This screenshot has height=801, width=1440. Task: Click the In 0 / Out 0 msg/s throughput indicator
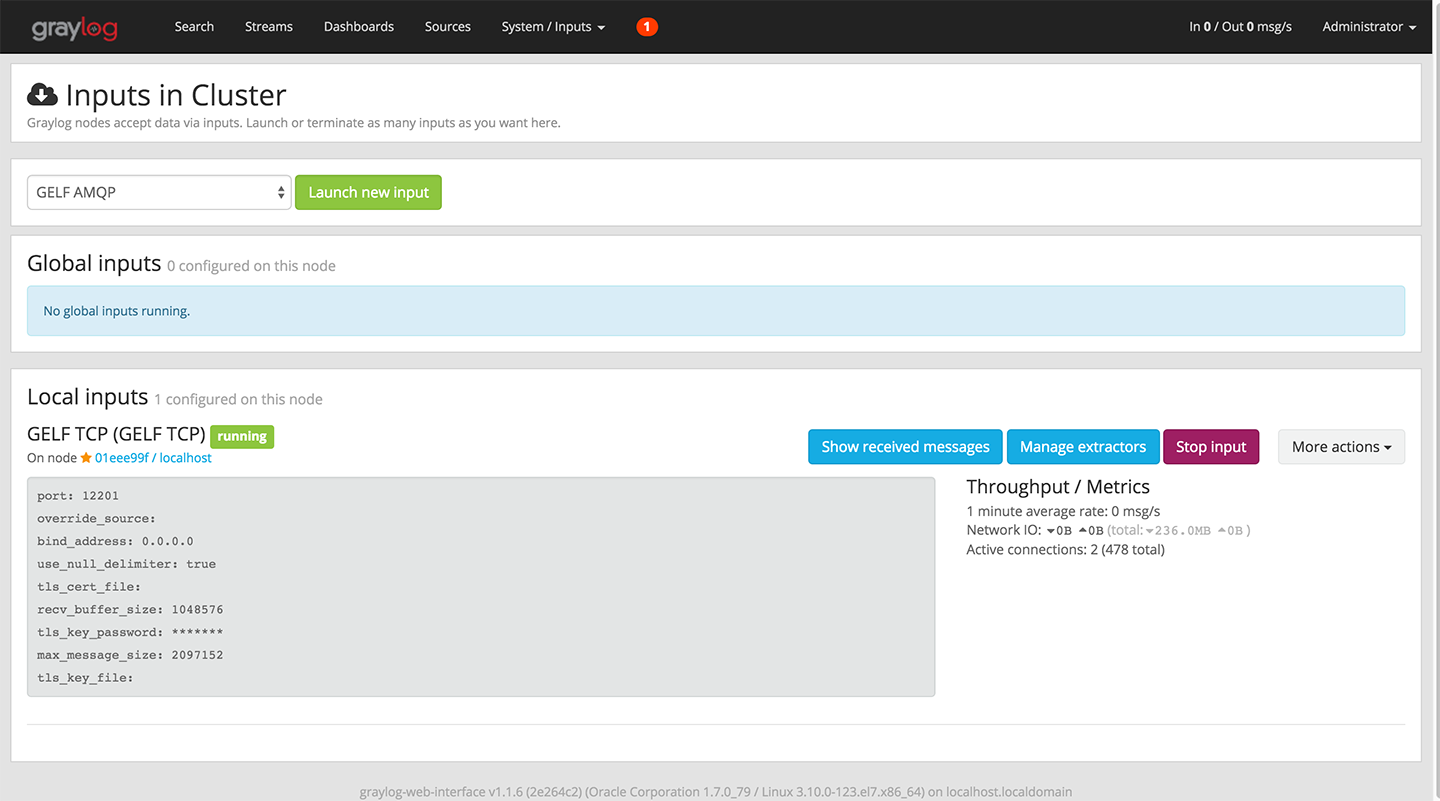(x=1240, y=27)
